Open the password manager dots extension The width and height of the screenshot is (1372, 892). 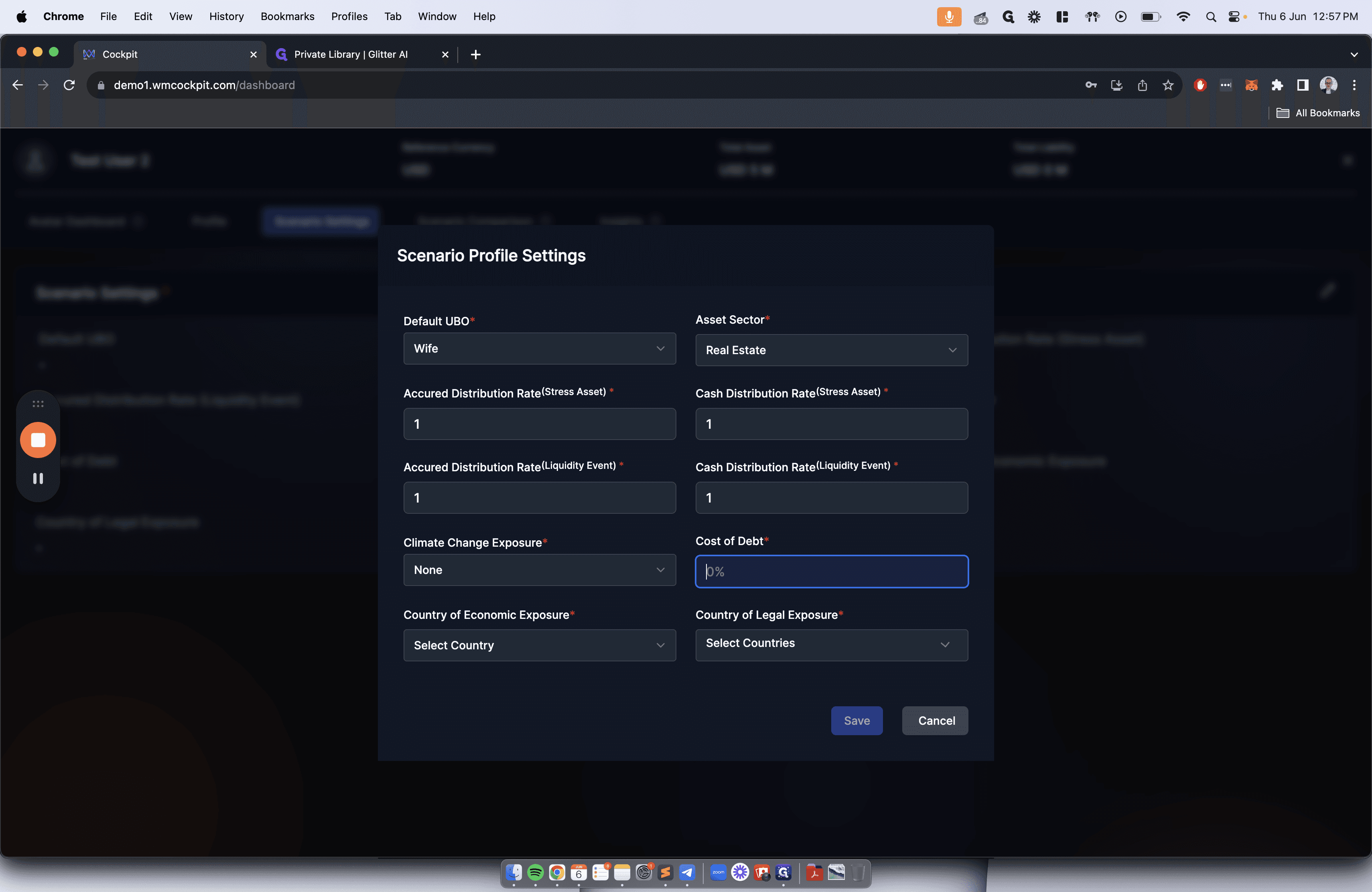pyautogui.click(x=1226, y=85)
